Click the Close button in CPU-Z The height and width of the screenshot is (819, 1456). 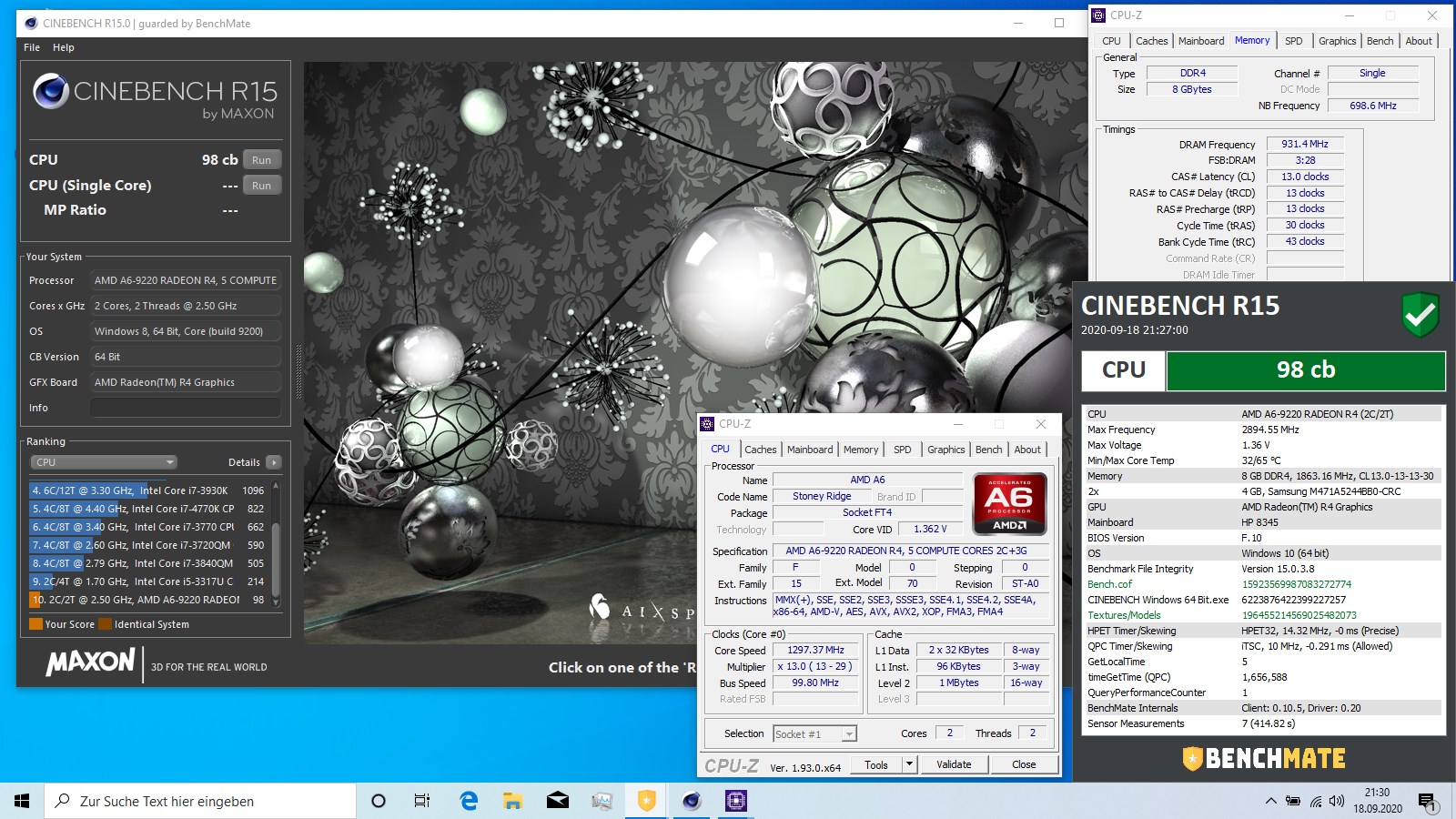coord(1024,764)
